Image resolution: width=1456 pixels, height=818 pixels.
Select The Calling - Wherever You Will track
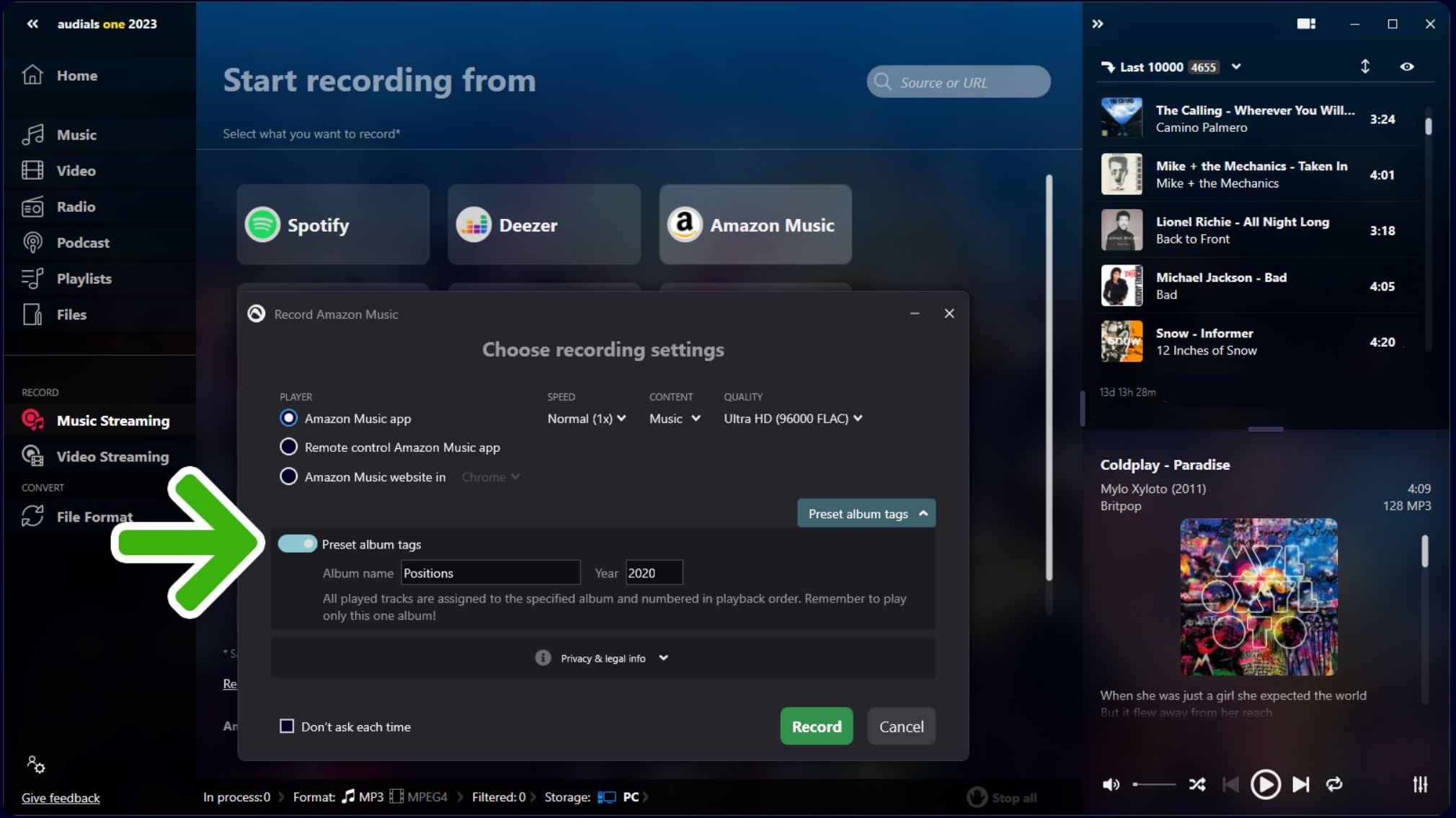[1259, 118]
